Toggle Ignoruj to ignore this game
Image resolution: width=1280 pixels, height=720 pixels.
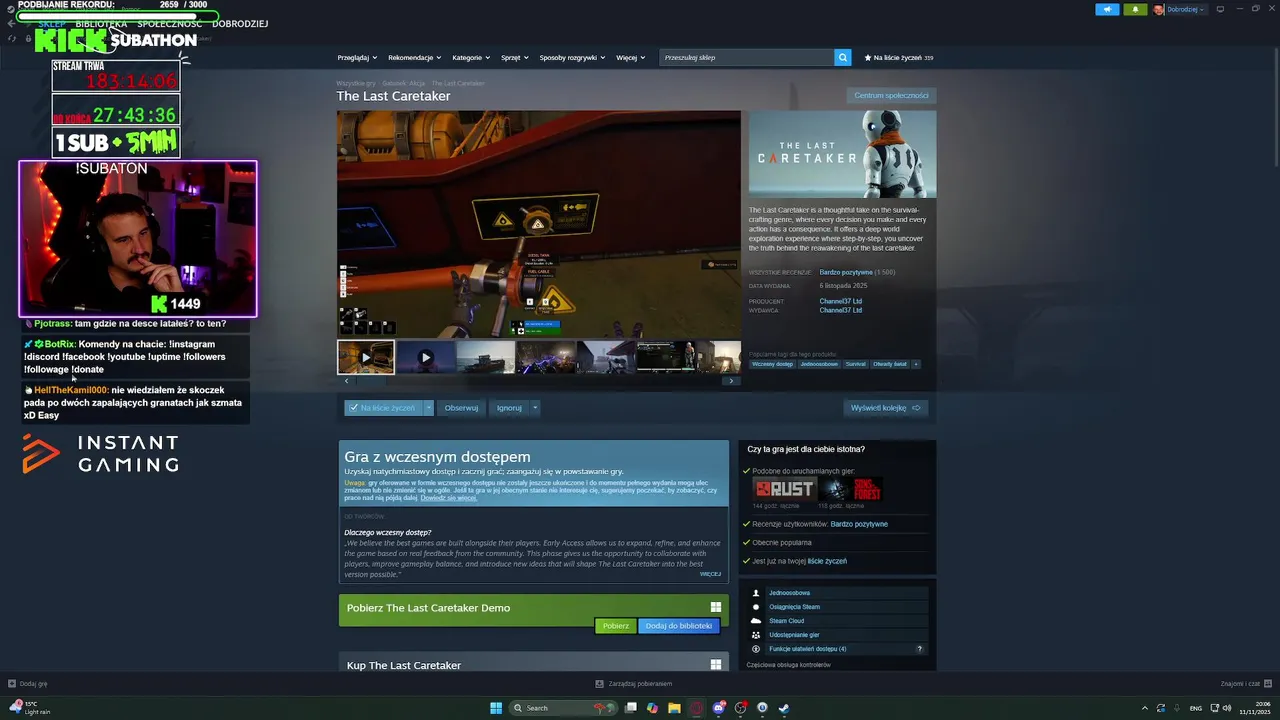[510, 408]
